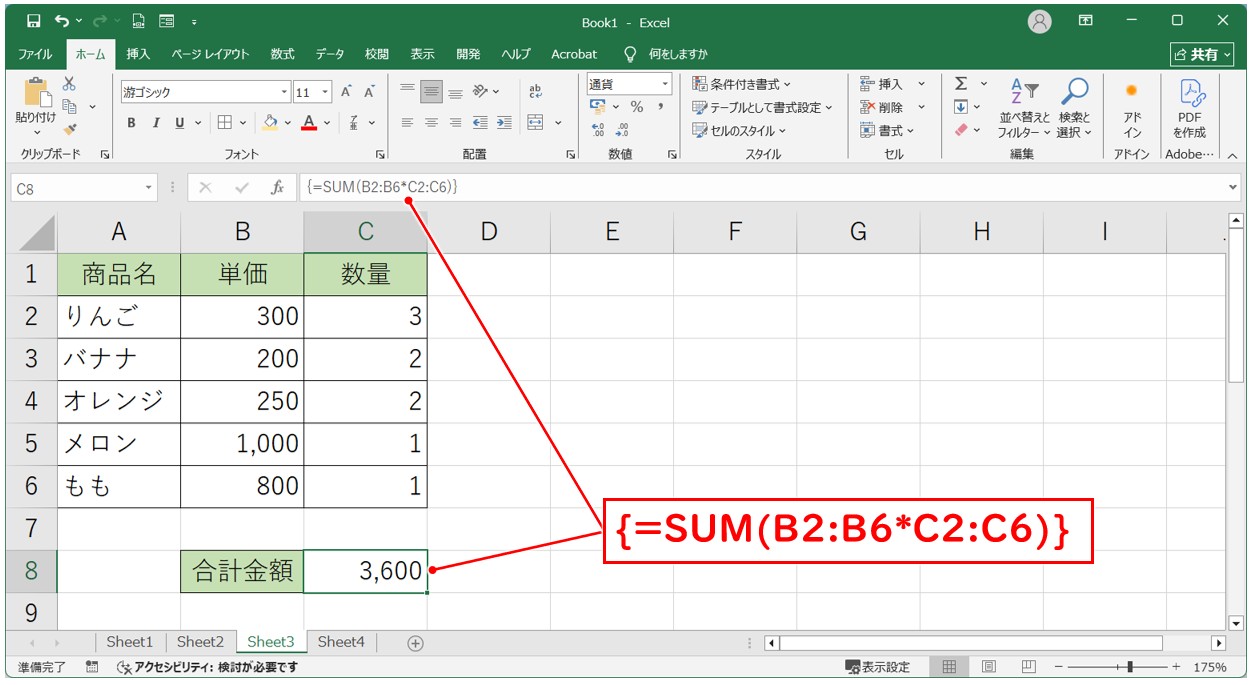This screenshot has height=685, width=1251.
Task: Increase font size with the larger A icon
Action: pyautogui.click(x=346, y=92)
